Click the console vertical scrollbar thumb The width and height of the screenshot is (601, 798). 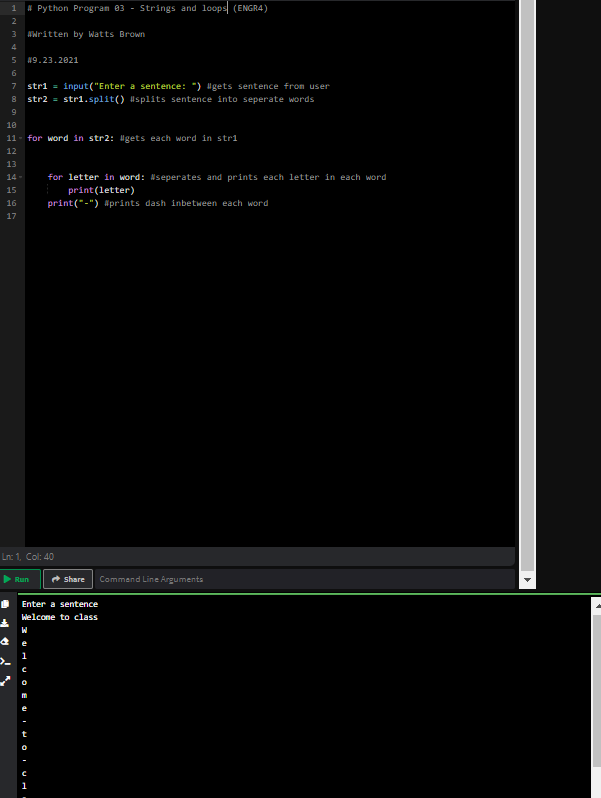pyautogui.click(x=597, y=690)
